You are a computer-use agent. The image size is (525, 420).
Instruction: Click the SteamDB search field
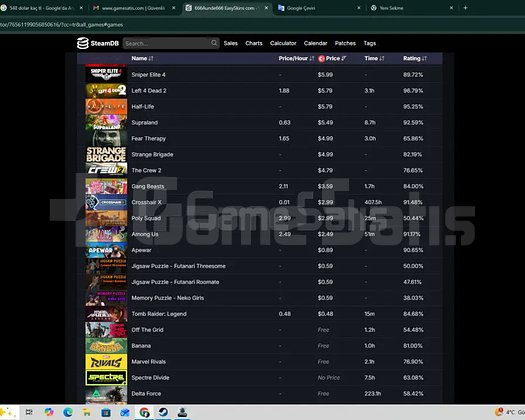click(x=167, y=43)
